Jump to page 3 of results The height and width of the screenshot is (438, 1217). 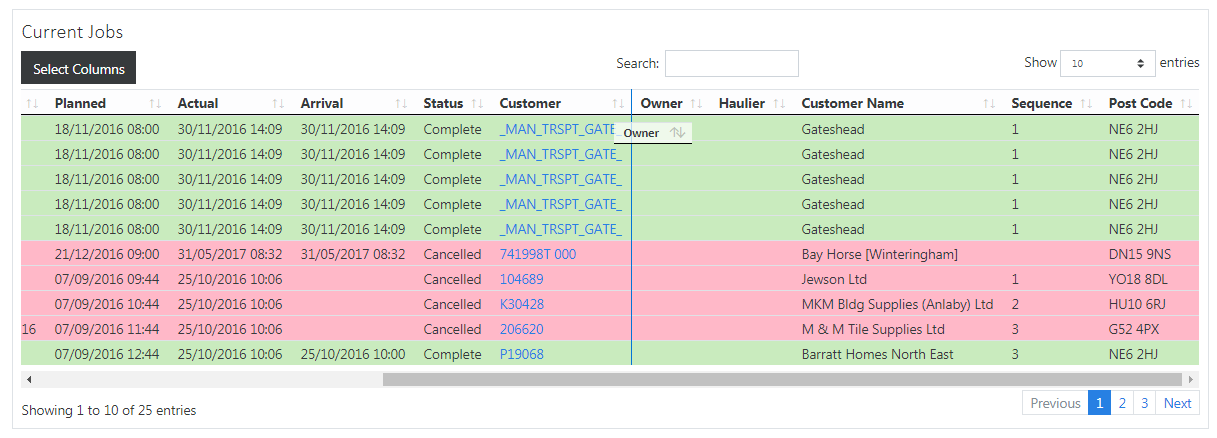pyautogui.click(x=1145, y=403)
